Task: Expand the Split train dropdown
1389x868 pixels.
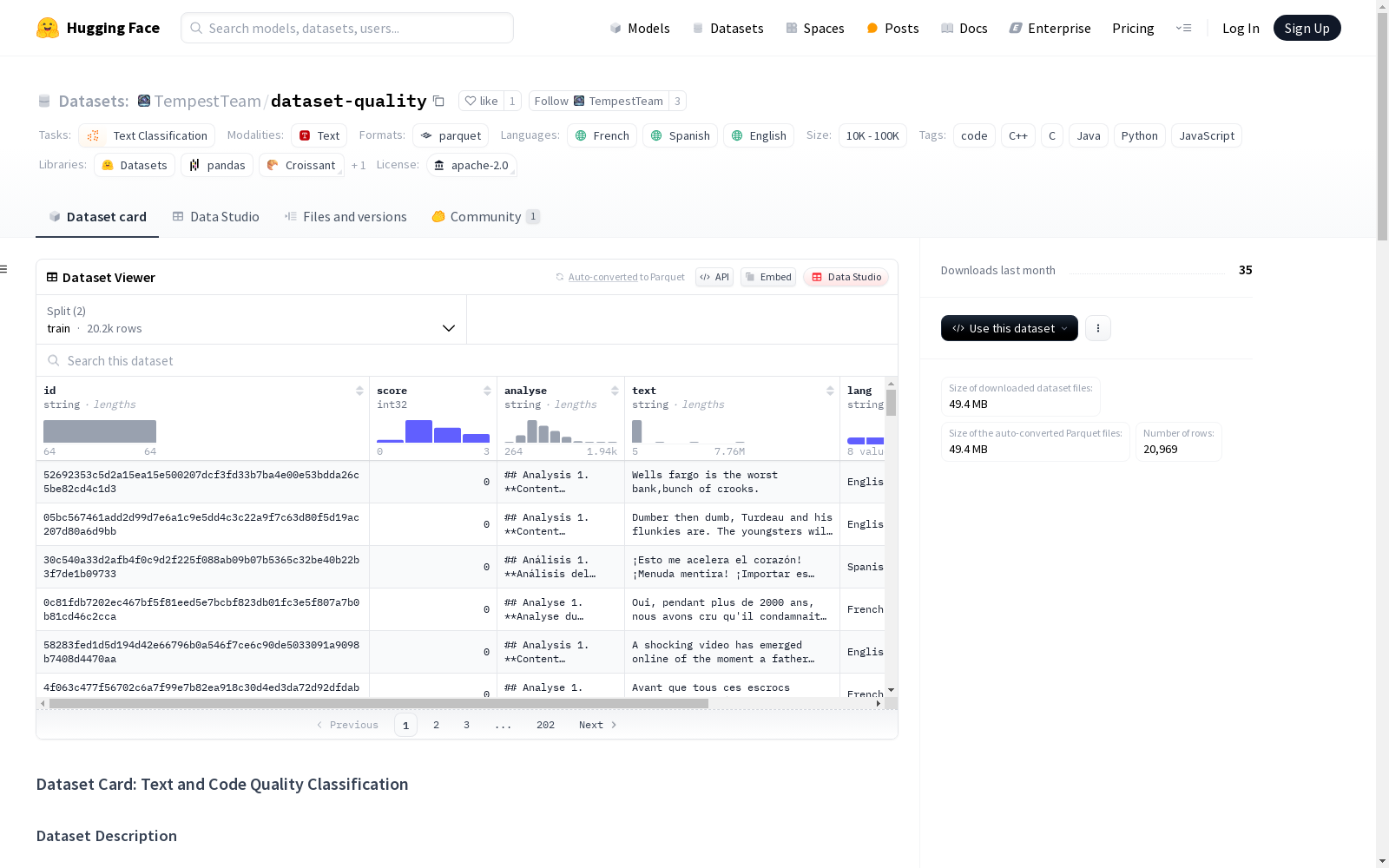Action: (251, 319)
